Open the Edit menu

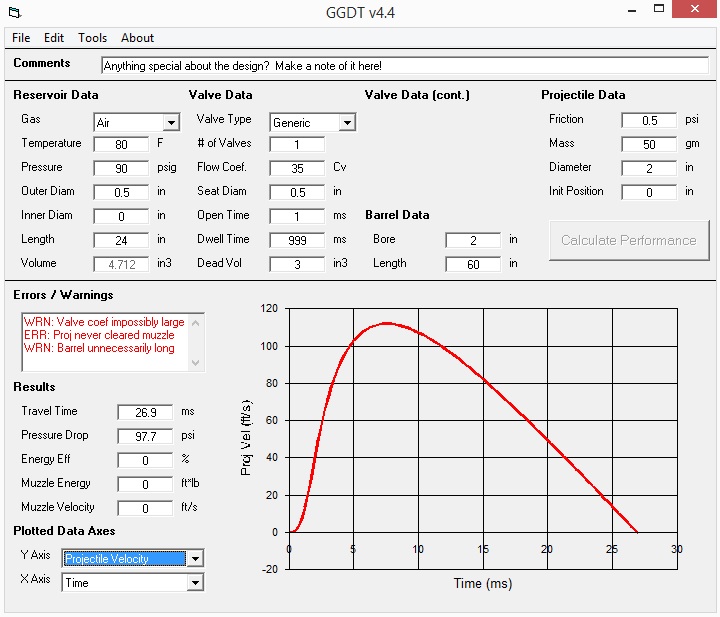tap(54, 38)
